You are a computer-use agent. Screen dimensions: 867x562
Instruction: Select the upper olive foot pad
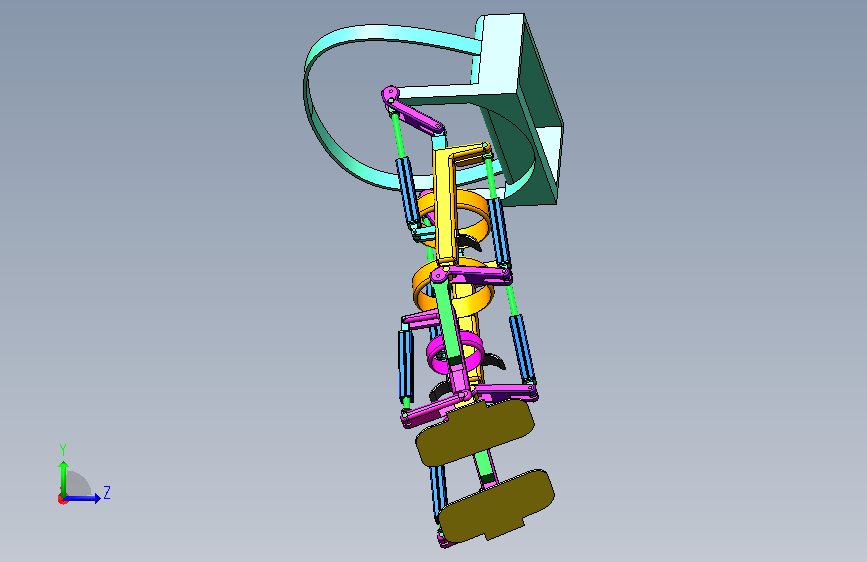474,432
